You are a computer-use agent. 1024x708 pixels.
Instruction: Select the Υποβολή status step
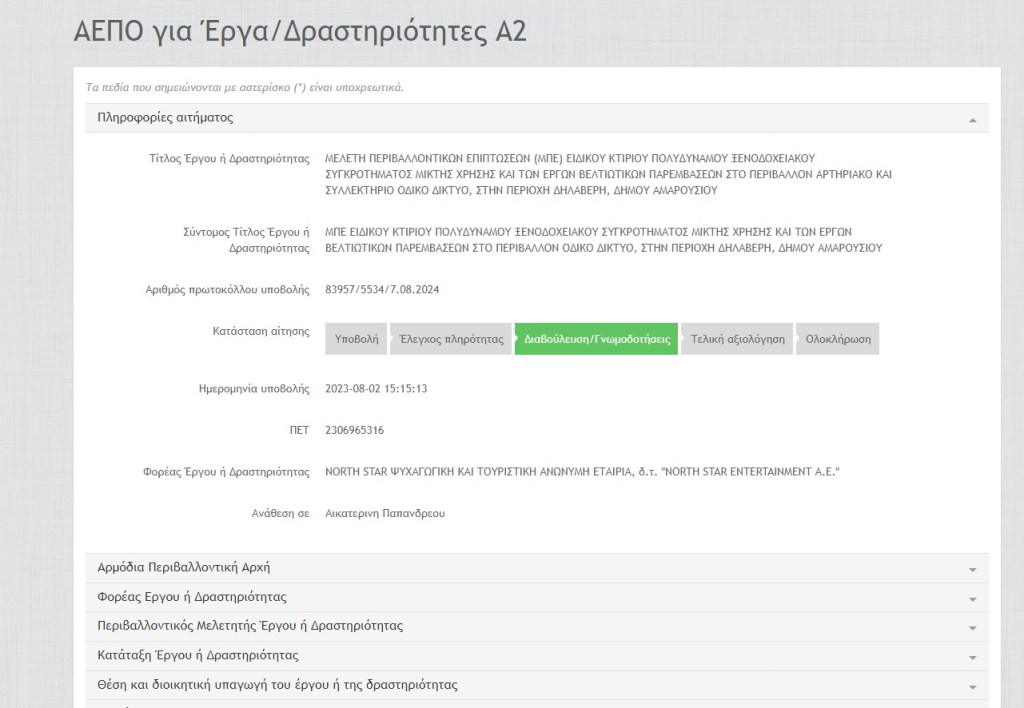click(x=356, y=339)
